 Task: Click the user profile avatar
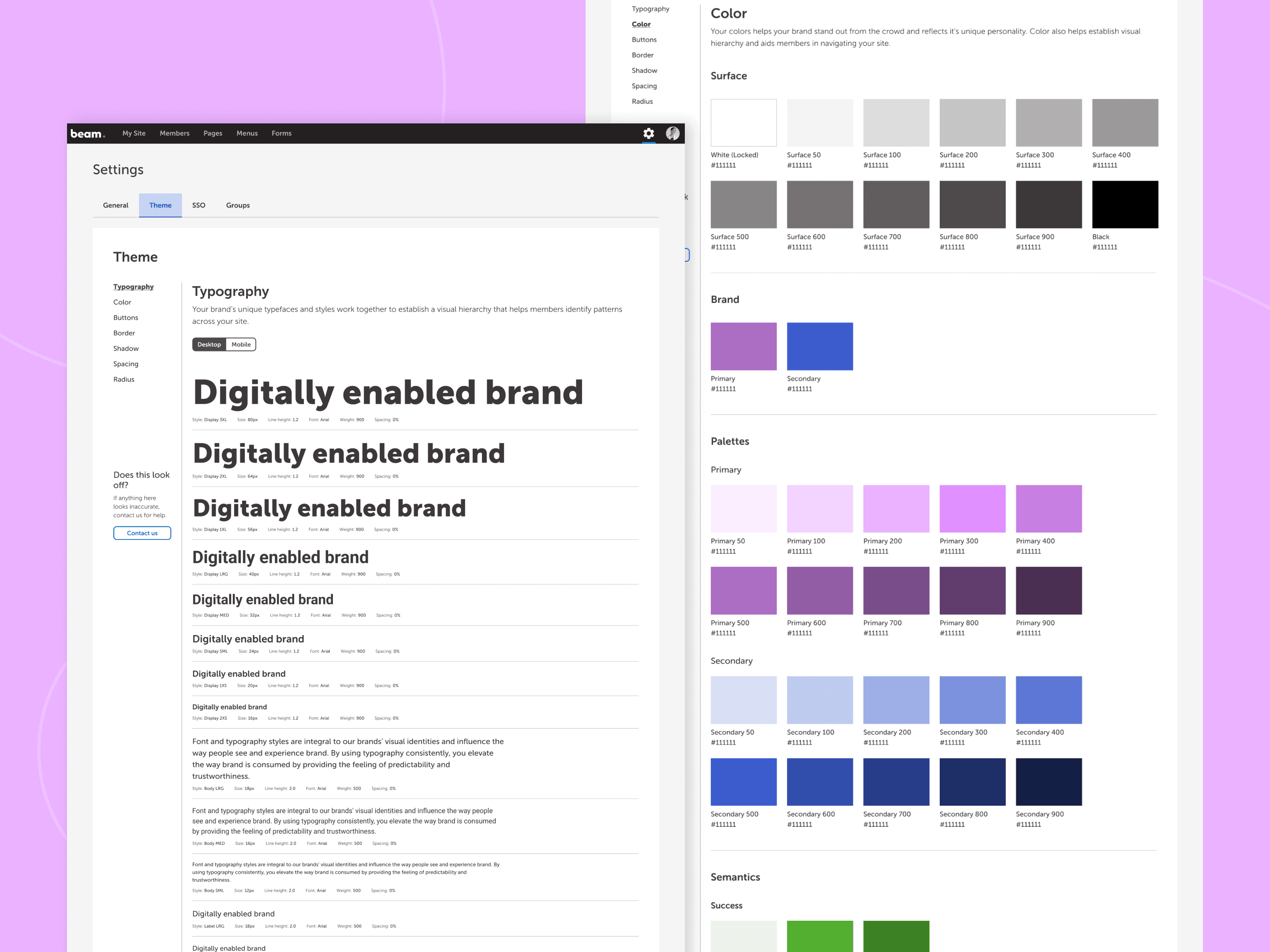(672, 134)
